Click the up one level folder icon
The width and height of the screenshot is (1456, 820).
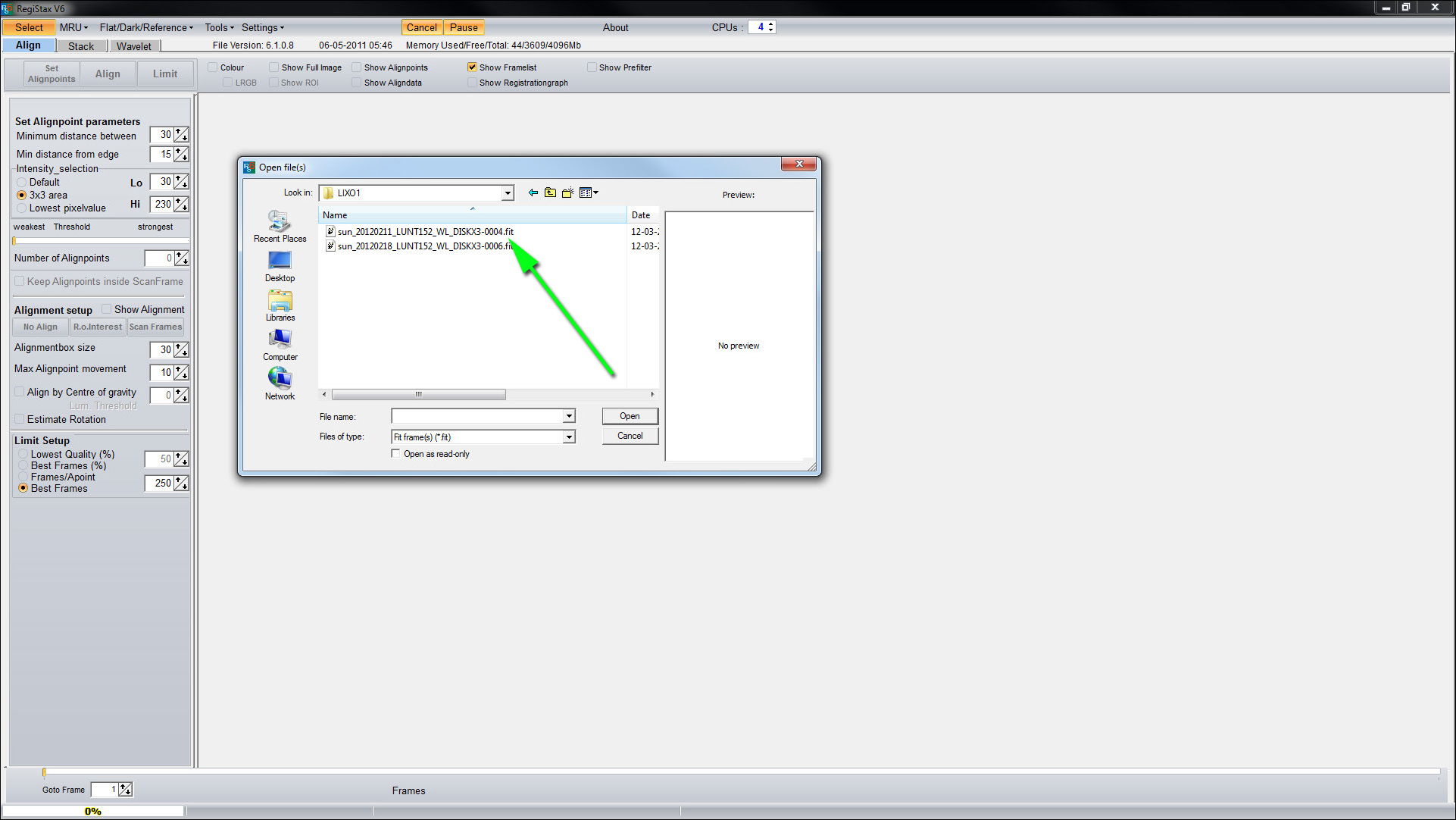[x=551, y=192]
